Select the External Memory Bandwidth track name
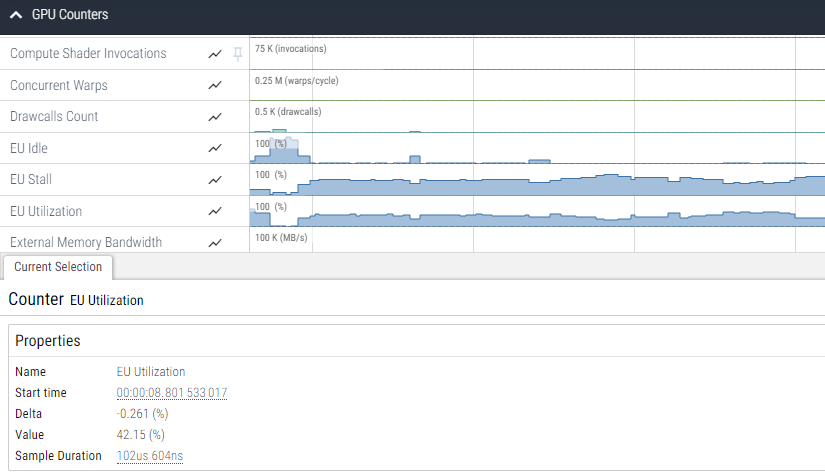Screen dimensions: 825x473 pyautogui.click(x=86, y=242)
